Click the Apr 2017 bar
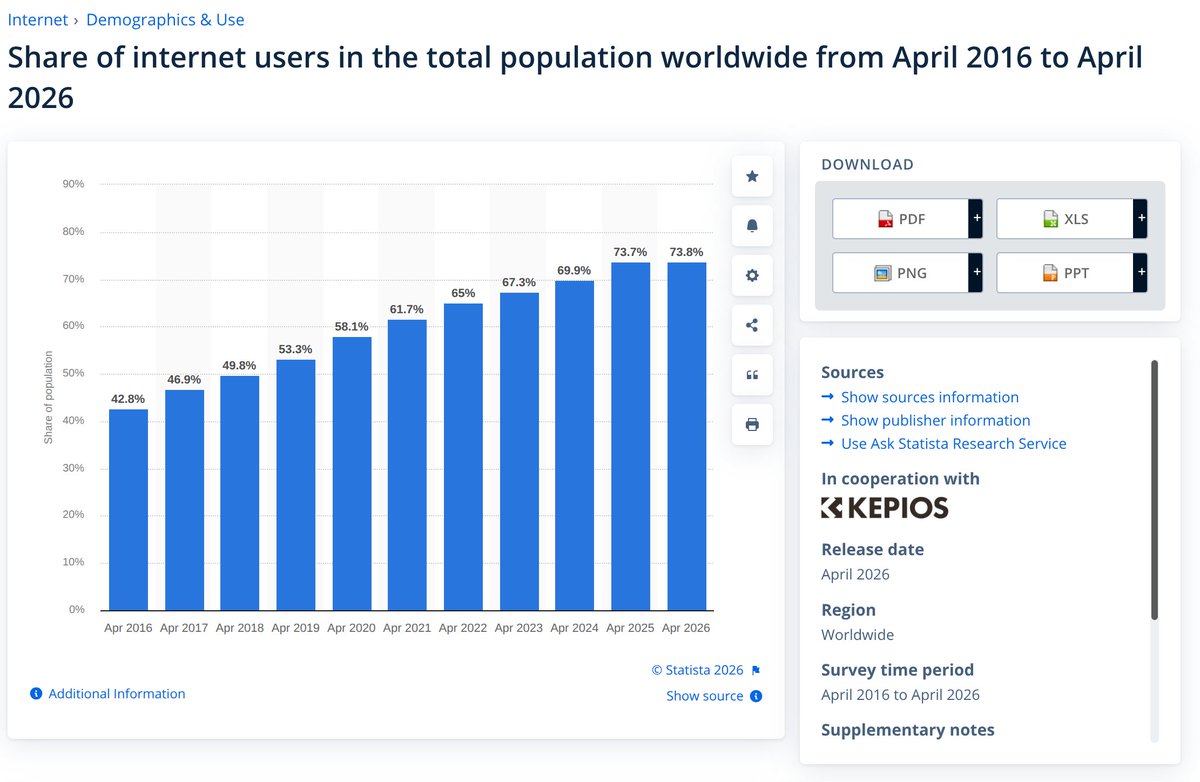 point(184,500)
